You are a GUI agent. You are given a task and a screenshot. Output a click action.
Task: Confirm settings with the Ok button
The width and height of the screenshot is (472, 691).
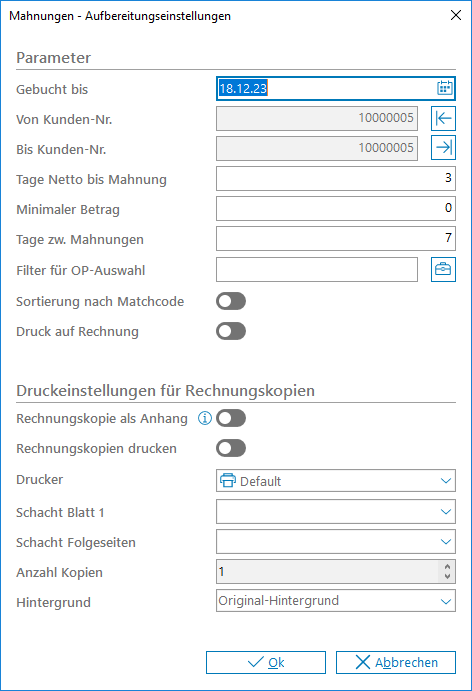tap(266, 662)
